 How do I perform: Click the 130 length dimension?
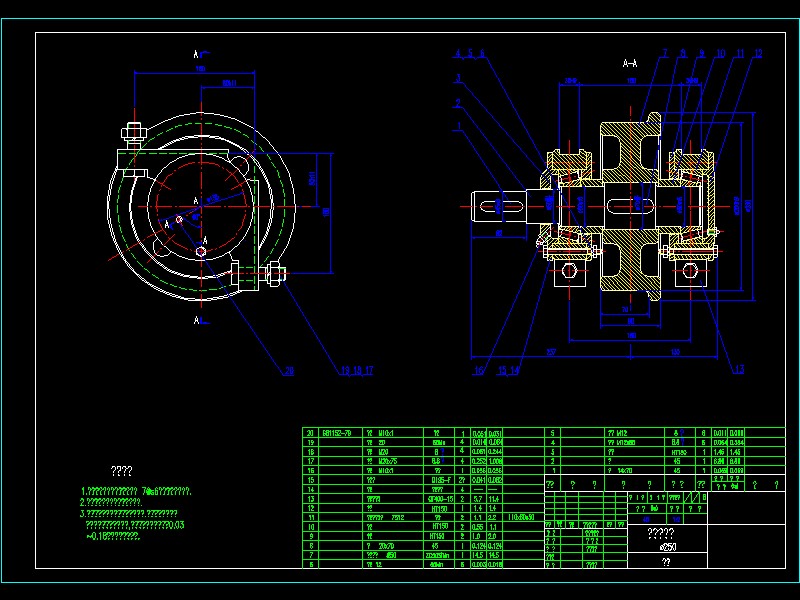point(675,352)
